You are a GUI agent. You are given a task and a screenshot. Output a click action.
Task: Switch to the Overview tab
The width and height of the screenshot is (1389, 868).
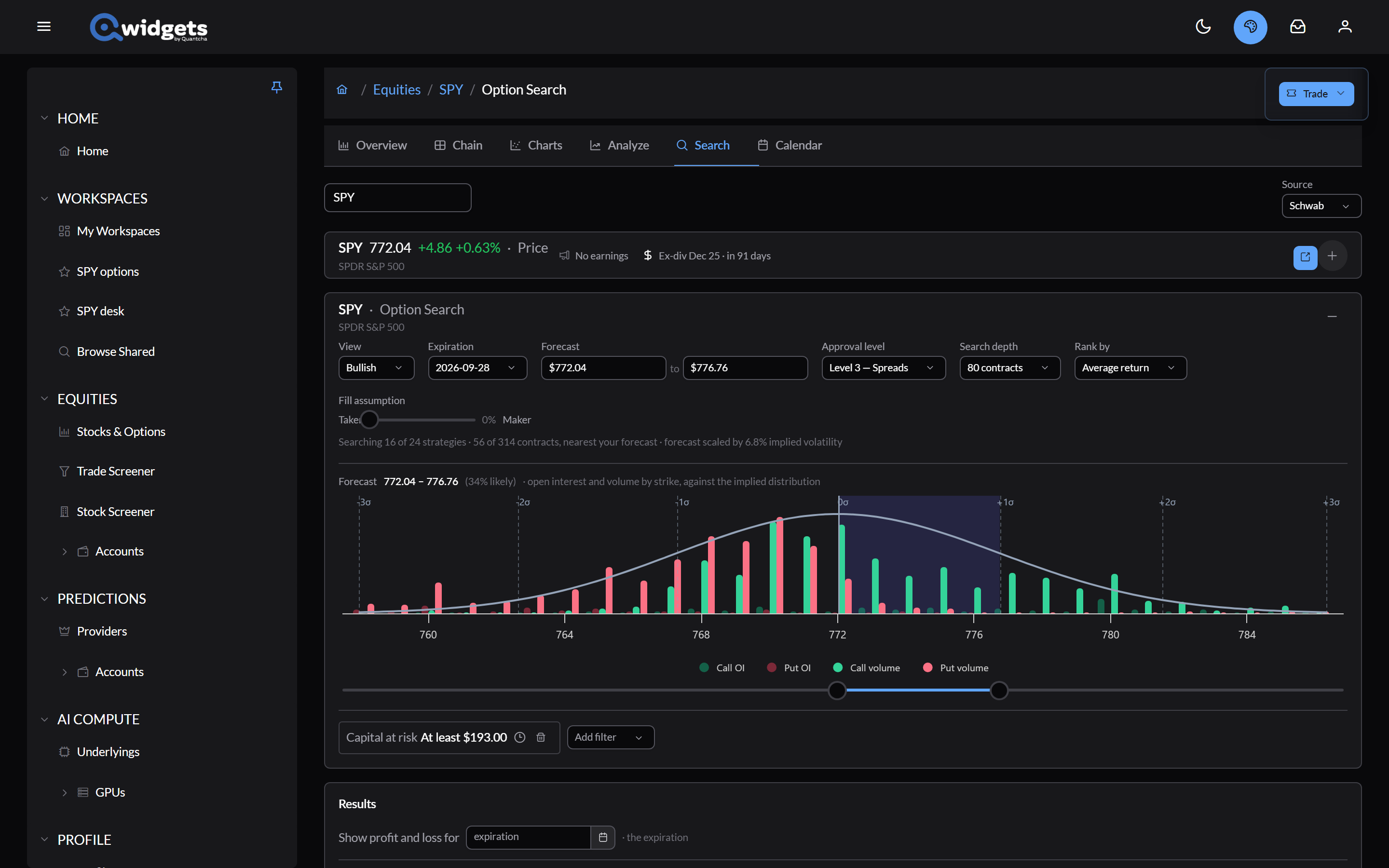[372, 145]
